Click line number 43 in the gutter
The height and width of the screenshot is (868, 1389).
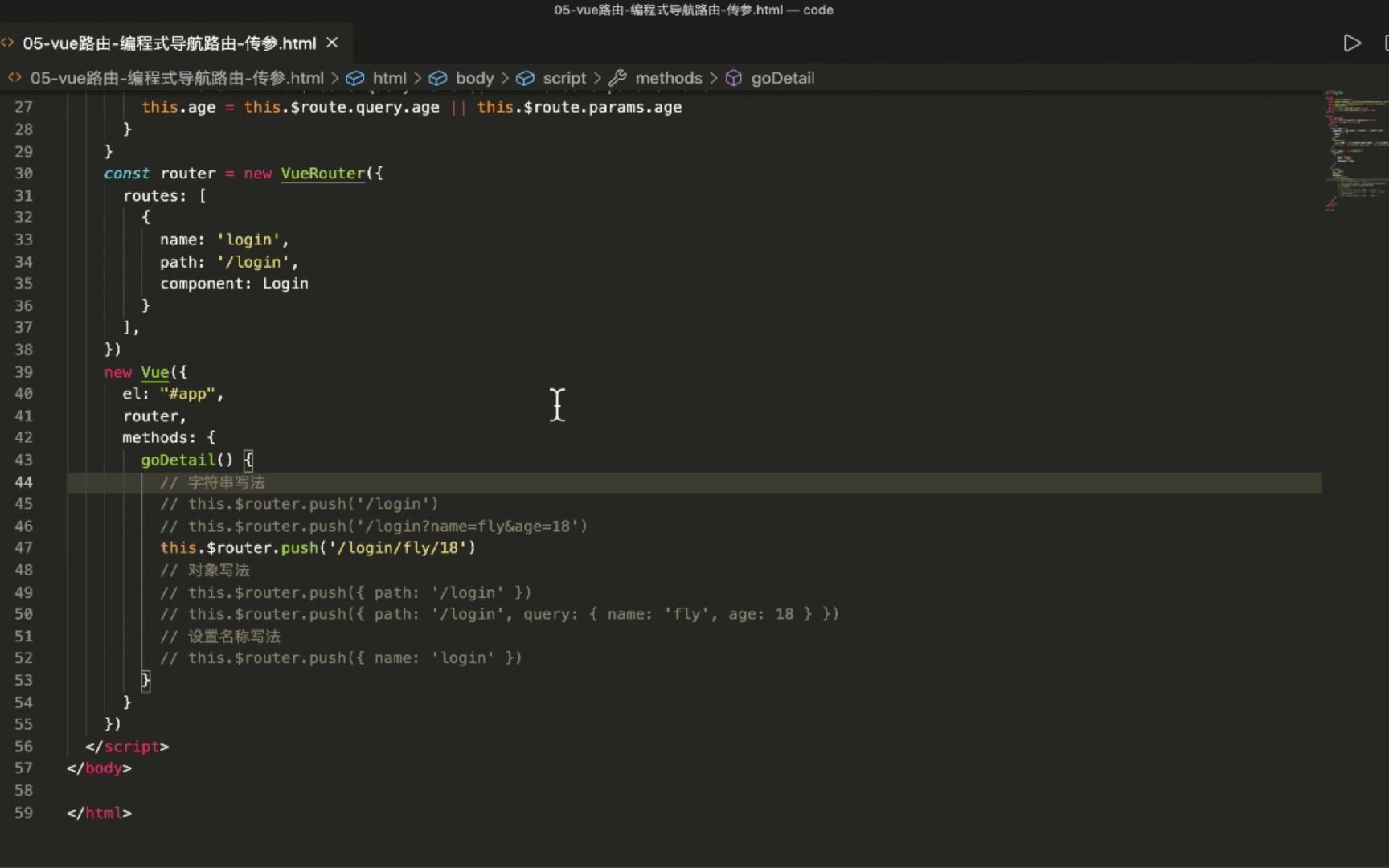pyautogui.click(x=24, y=460)
